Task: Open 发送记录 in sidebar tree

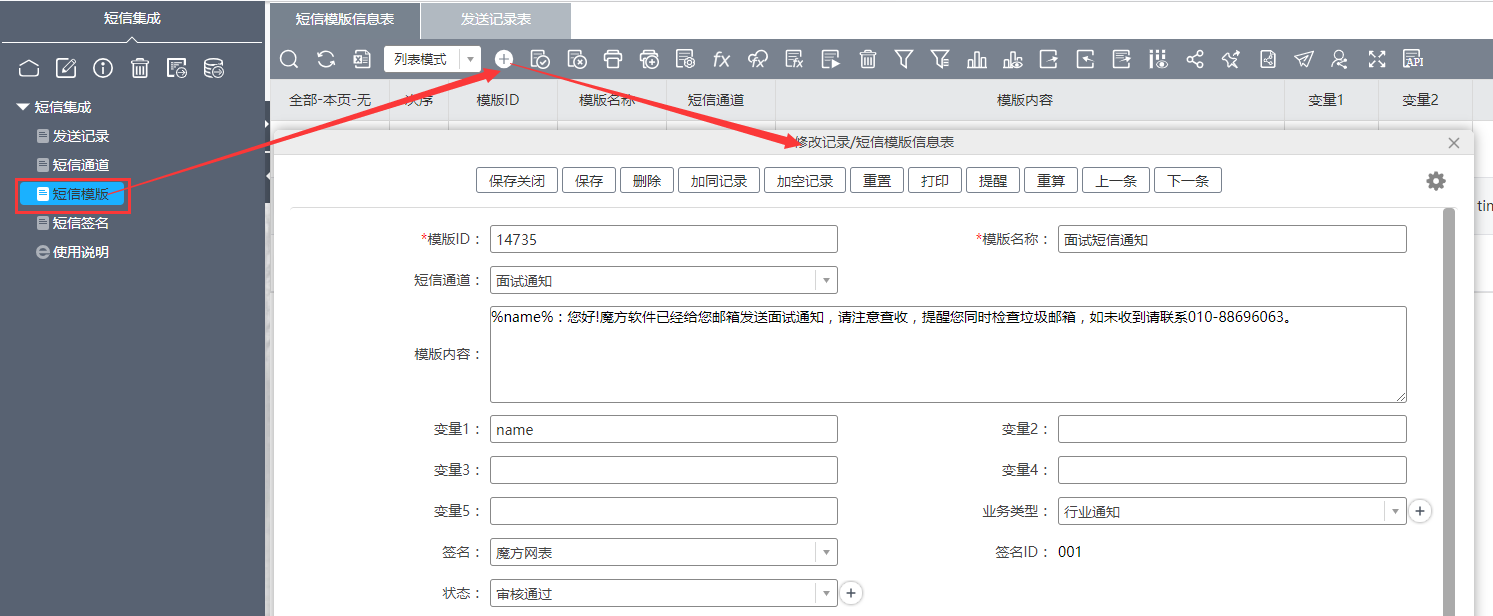Action: (x=81, y=136)
